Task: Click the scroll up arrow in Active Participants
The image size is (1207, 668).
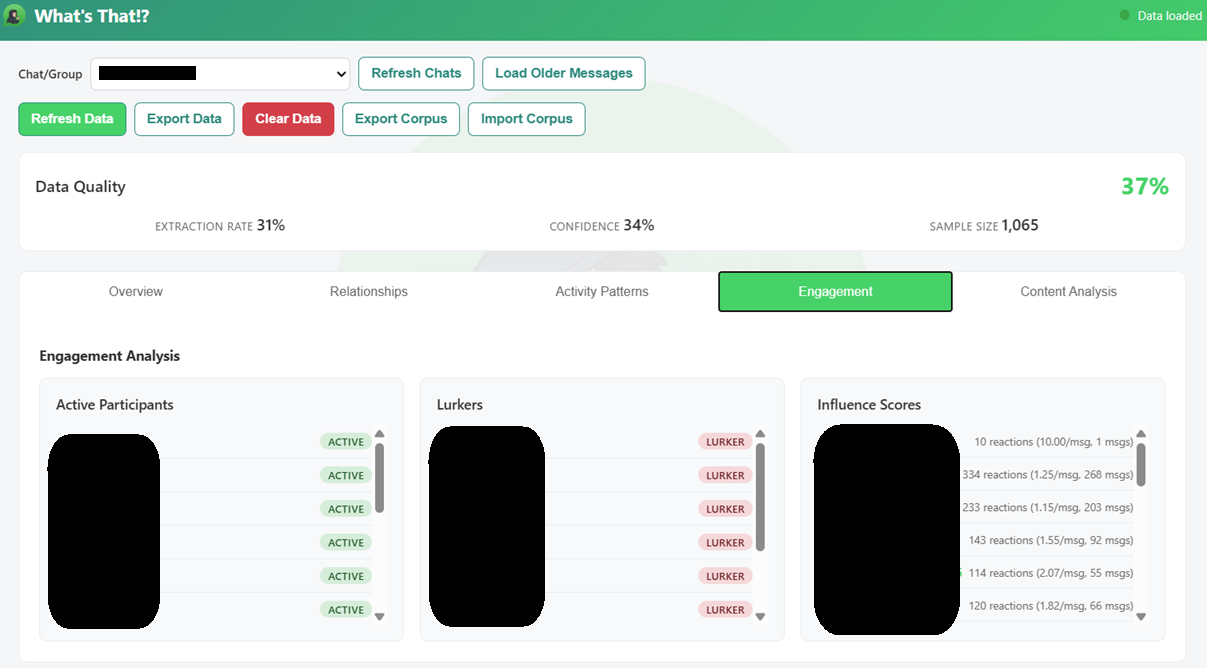Action: coord(380,434)
